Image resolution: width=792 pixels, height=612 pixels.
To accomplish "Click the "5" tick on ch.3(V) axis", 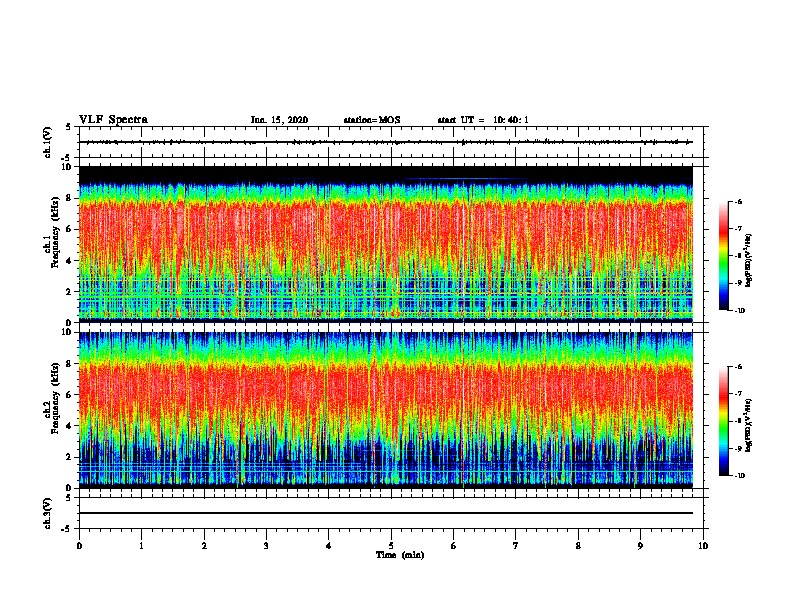I will [69, 497].
